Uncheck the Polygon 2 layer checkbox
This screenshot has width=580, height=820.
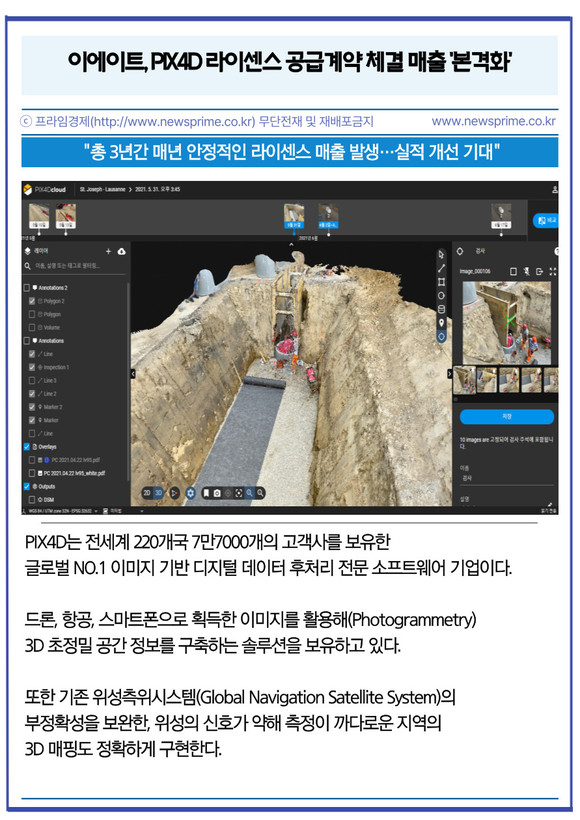[x=32, y=301]
